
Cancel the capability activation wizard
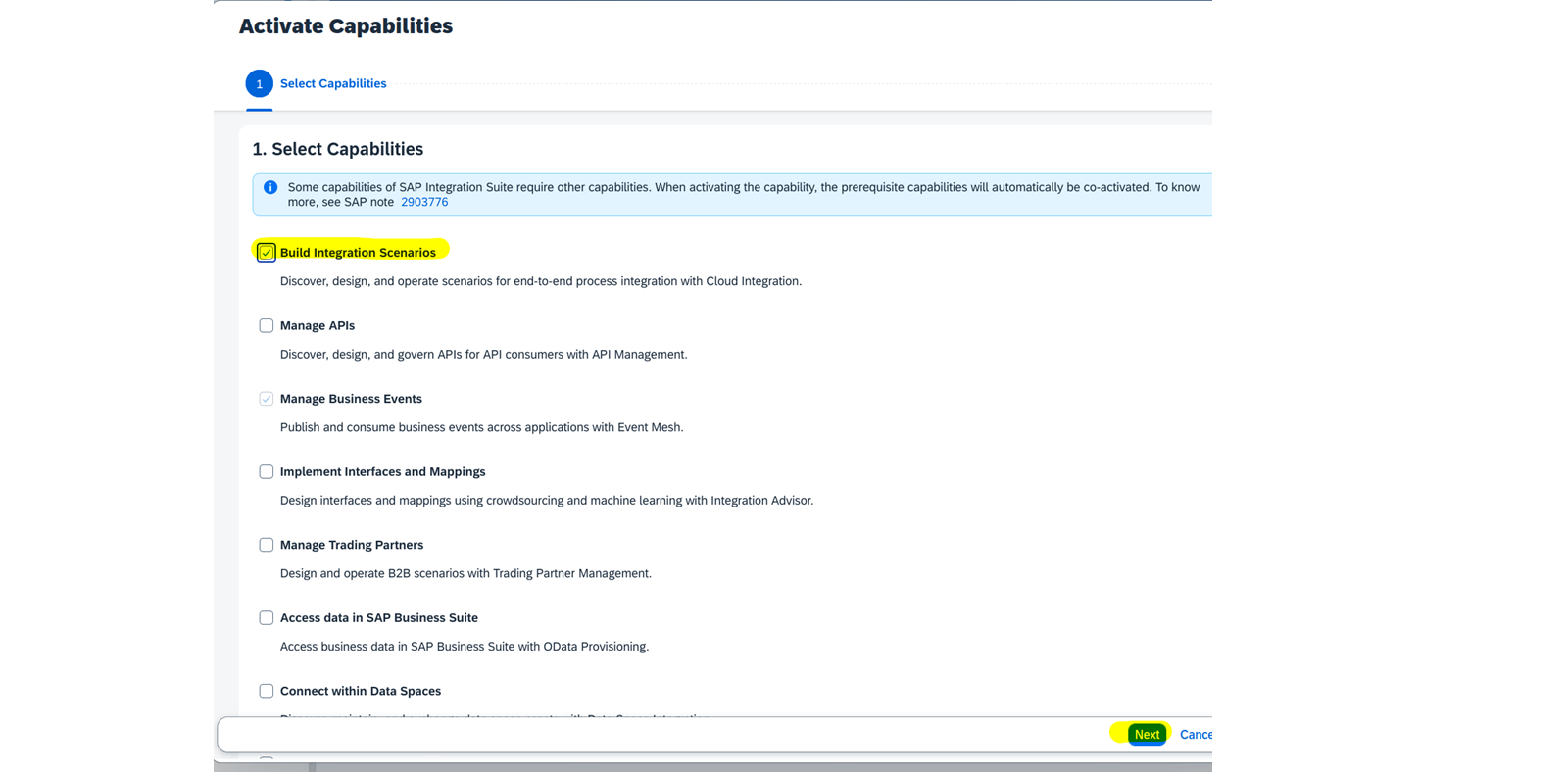tap(1196, 735)
